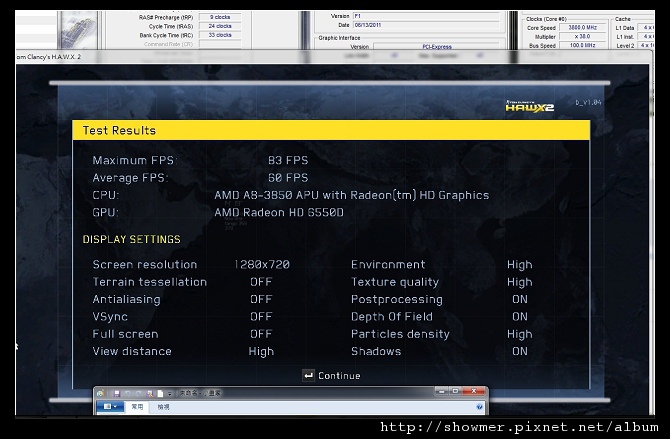Click the Depth Of Field ON value

click(x=520, y=317)
